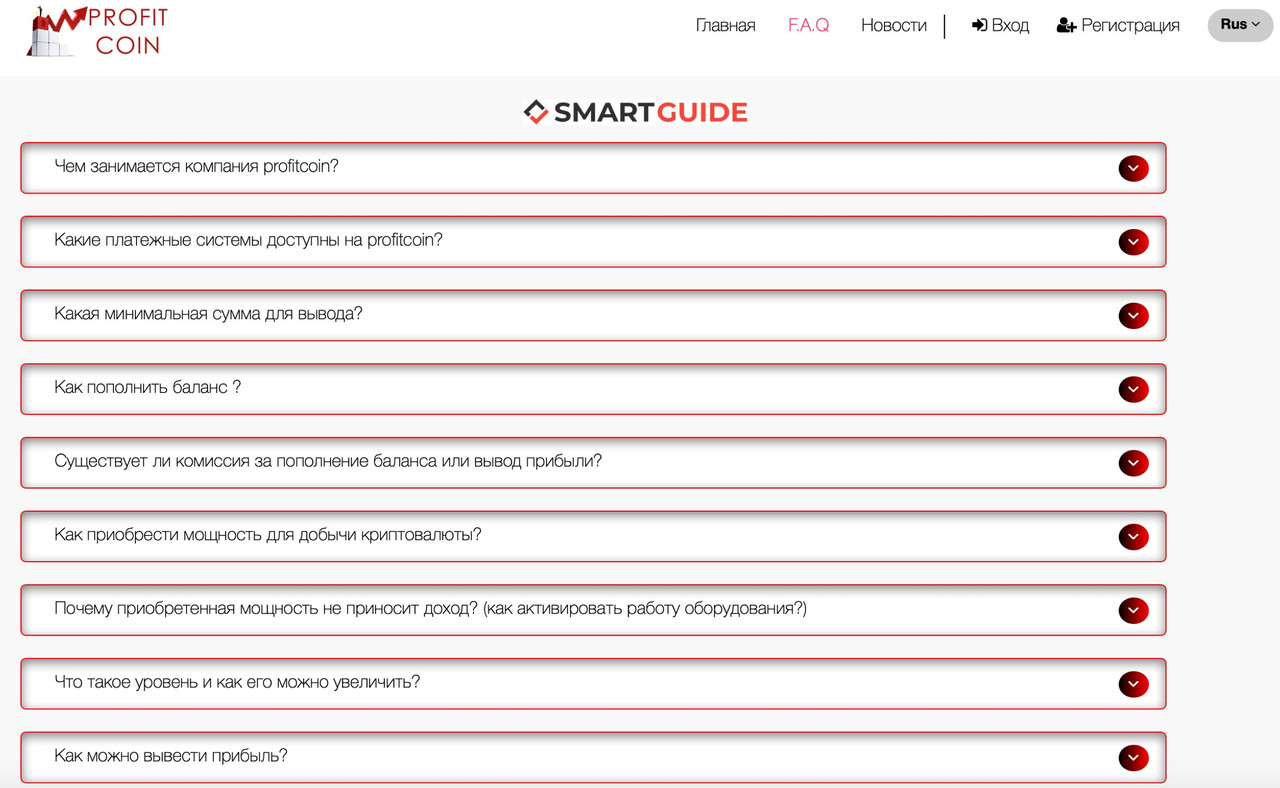Expand chevron for 'Как пополнить баланс ?'
This screenshot has width=1280, height=788.
point(1133,389)
